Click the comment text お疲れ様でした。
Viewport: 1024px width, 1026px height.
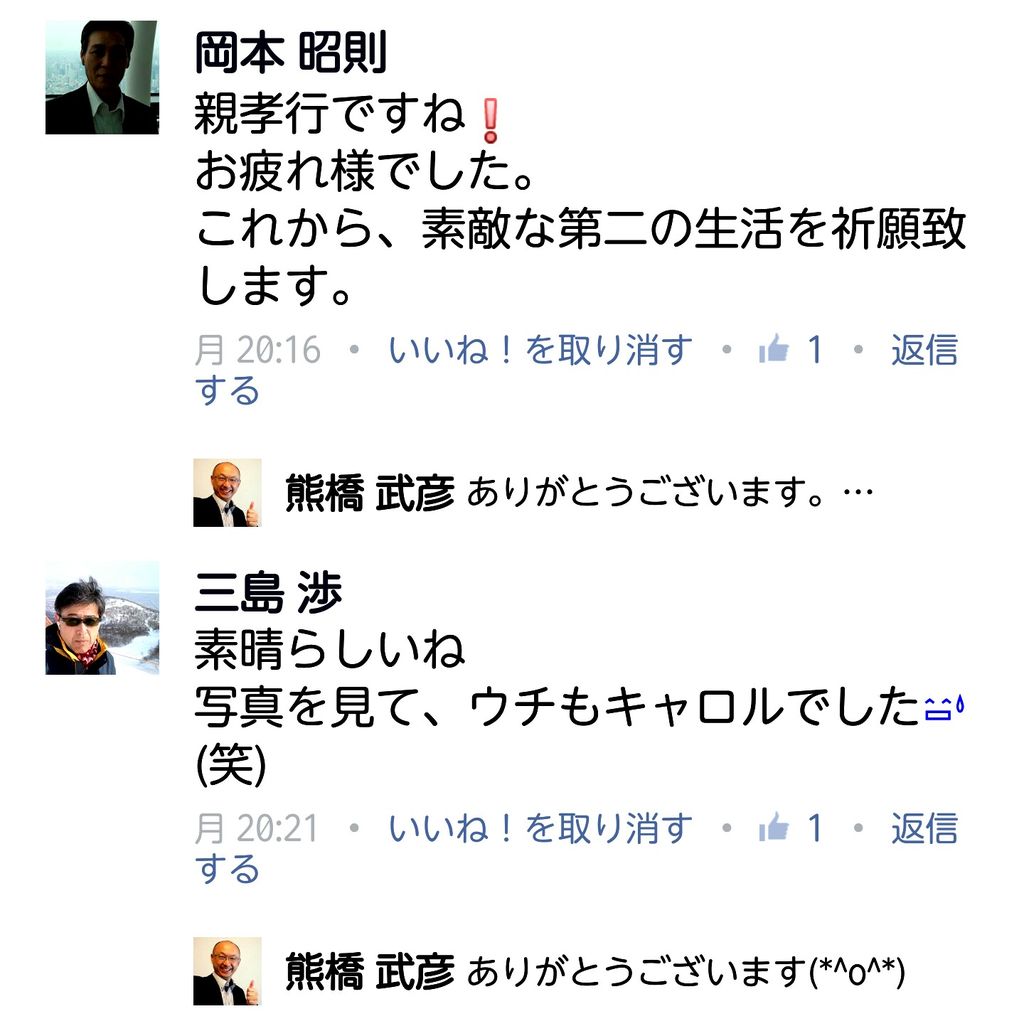click(364, 171)
